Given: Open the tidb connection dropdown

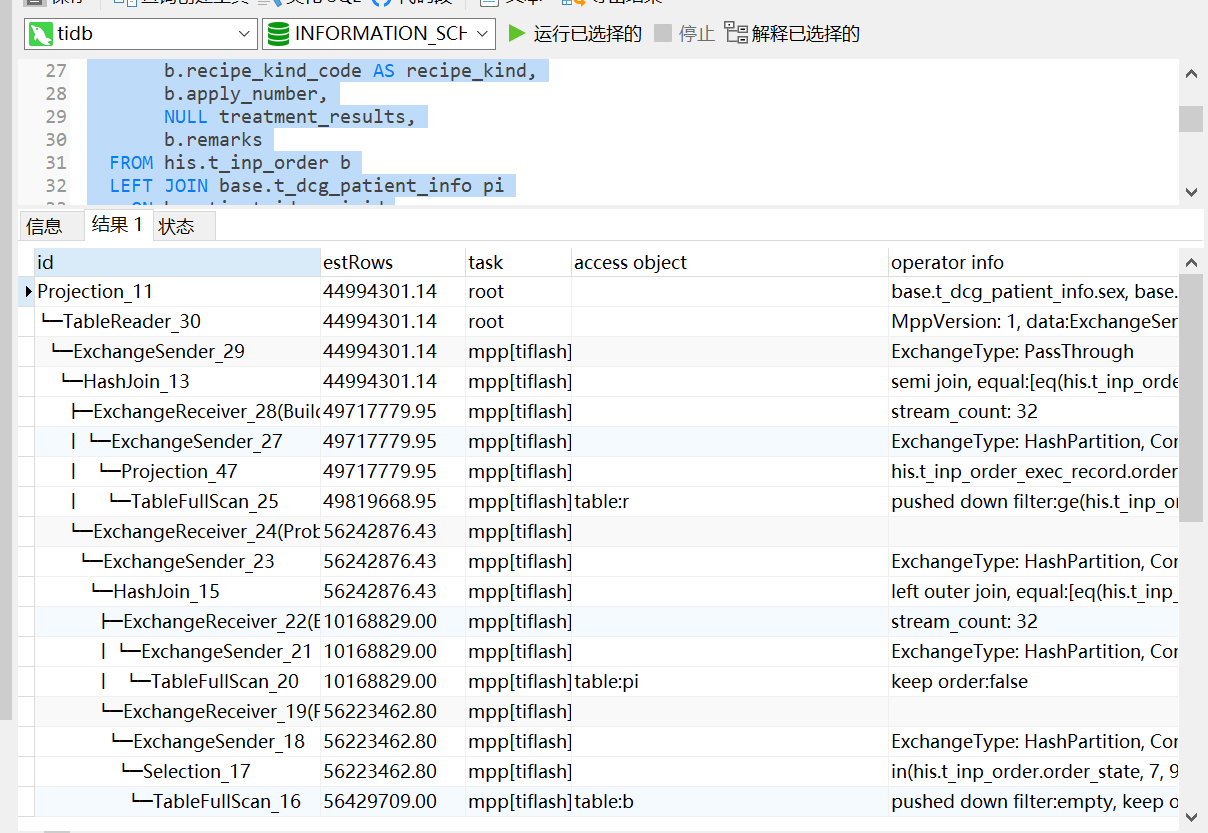Looking at the screenshot, I should tap(243, 33).
